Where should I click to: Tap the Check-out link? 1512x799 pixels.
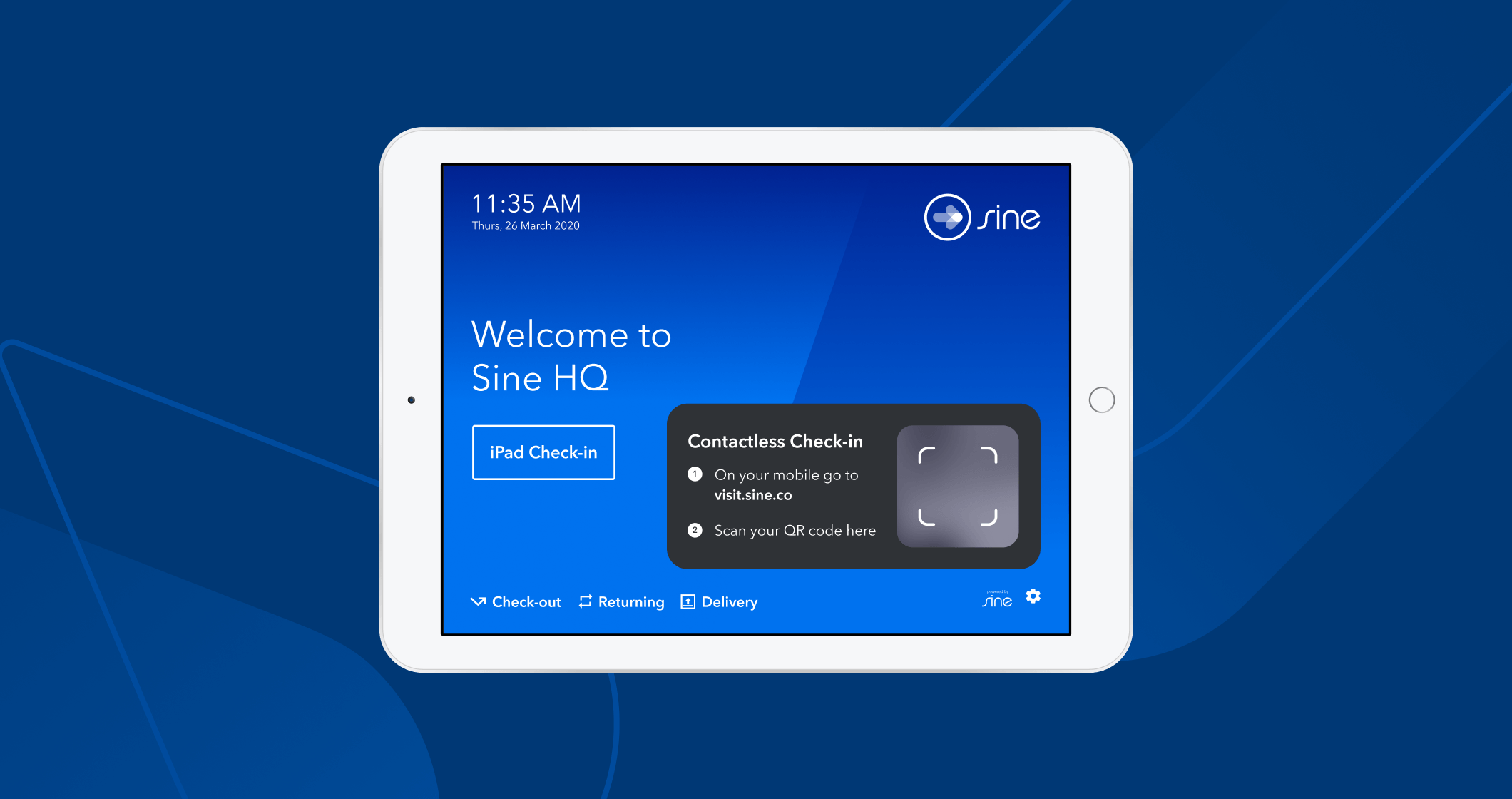pos(516,602)
